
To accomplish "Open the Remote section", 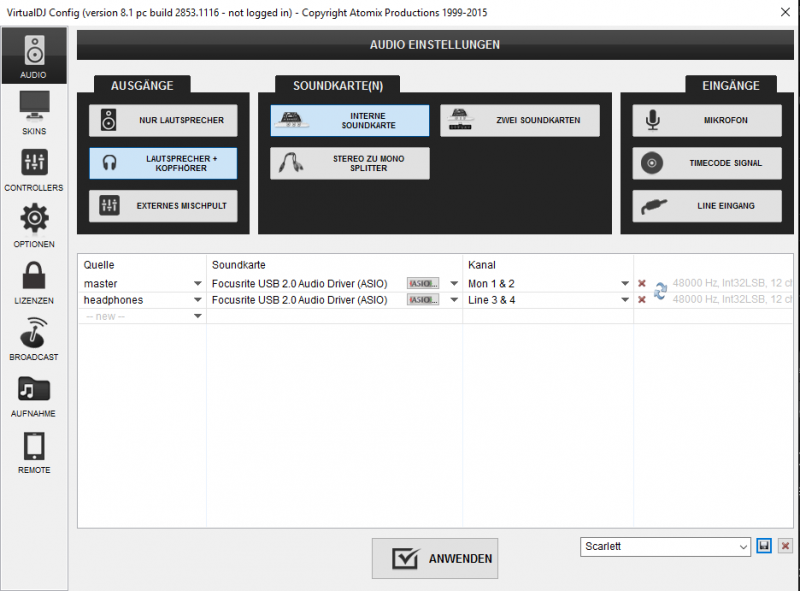I will click(34, 453).
